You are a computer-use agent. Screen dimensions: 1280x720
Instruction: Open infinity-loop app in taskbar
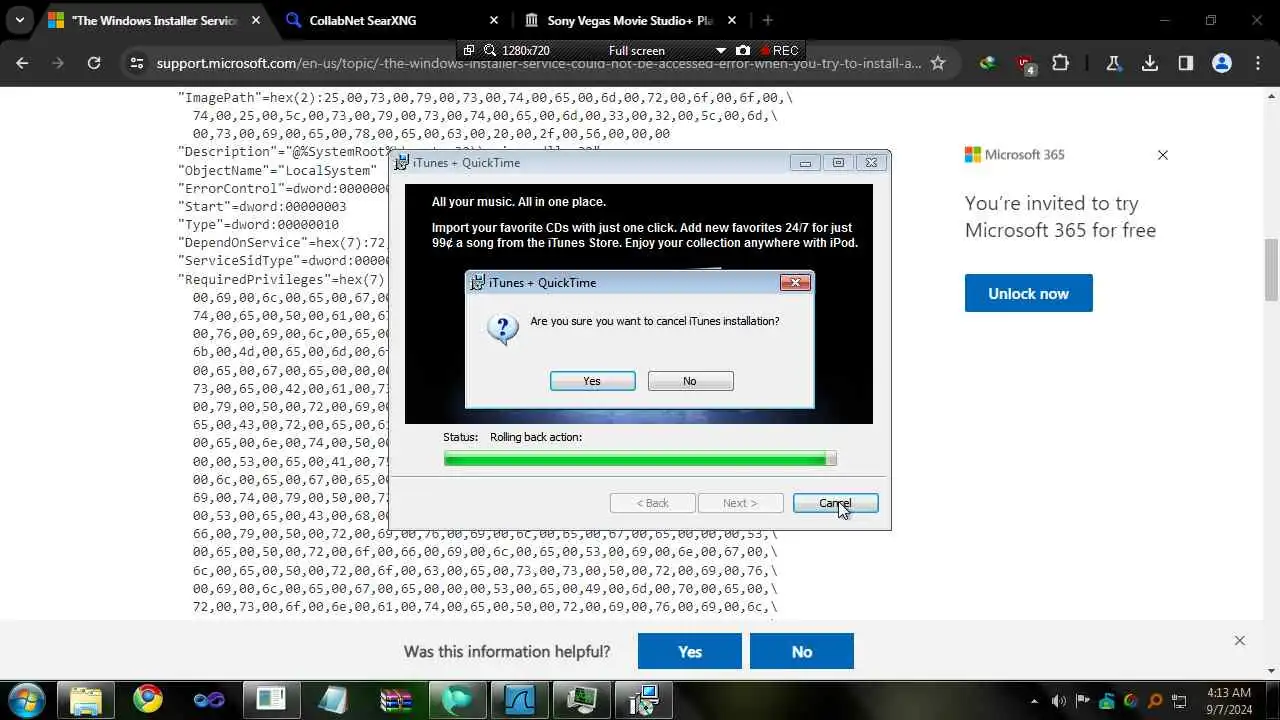click(x=210, y=699)
